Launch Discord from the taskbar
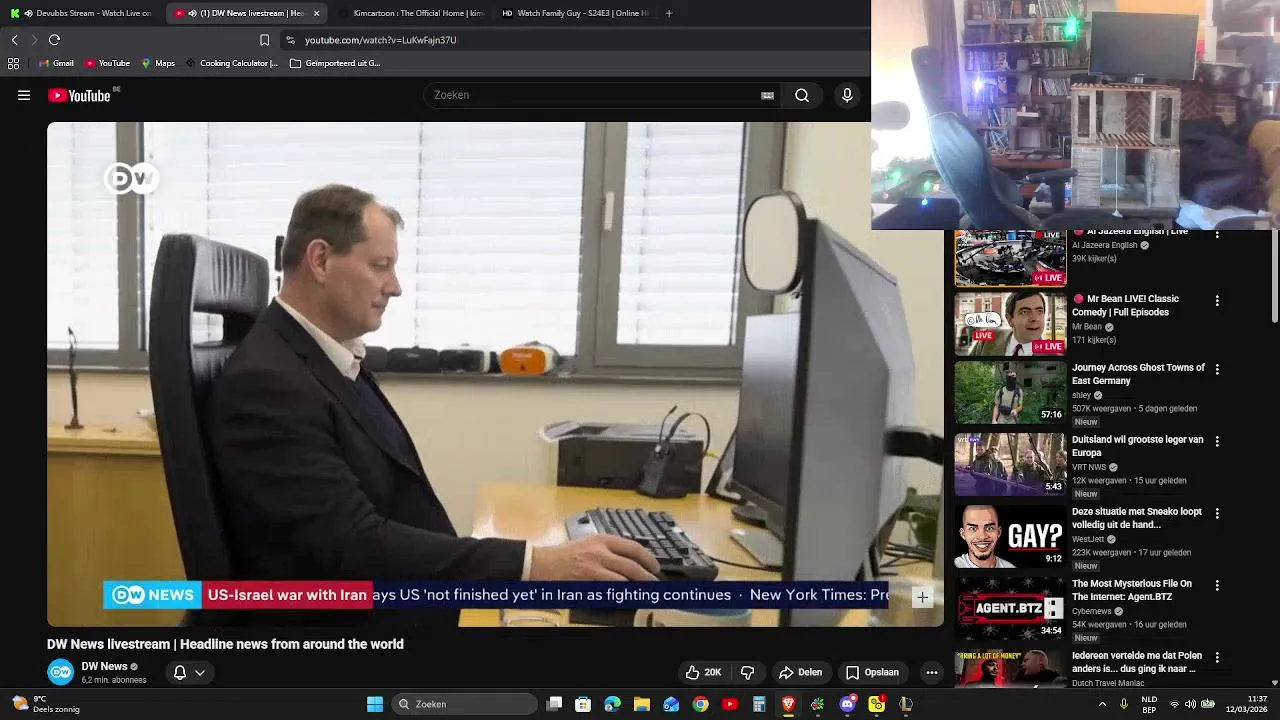This screenshot has height=720, width=1280. (848, 704)
